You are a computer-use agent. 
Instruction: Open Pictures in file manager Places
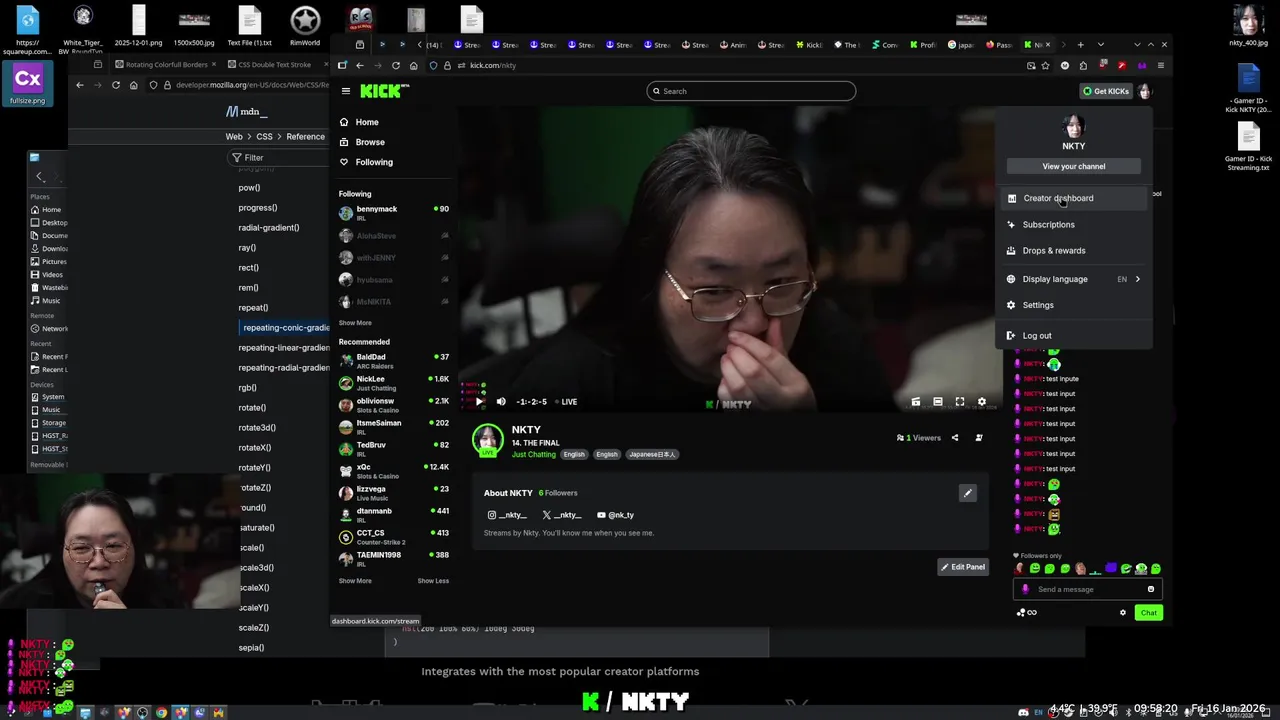[48, 262]
